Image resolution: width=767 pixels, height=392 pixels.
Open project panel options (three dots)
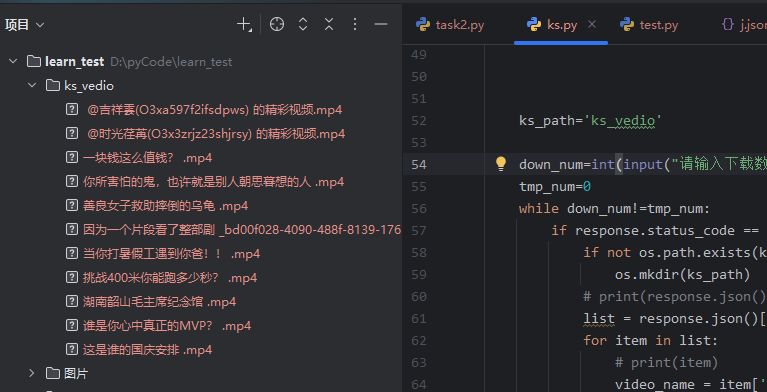(x=355, y=24)
